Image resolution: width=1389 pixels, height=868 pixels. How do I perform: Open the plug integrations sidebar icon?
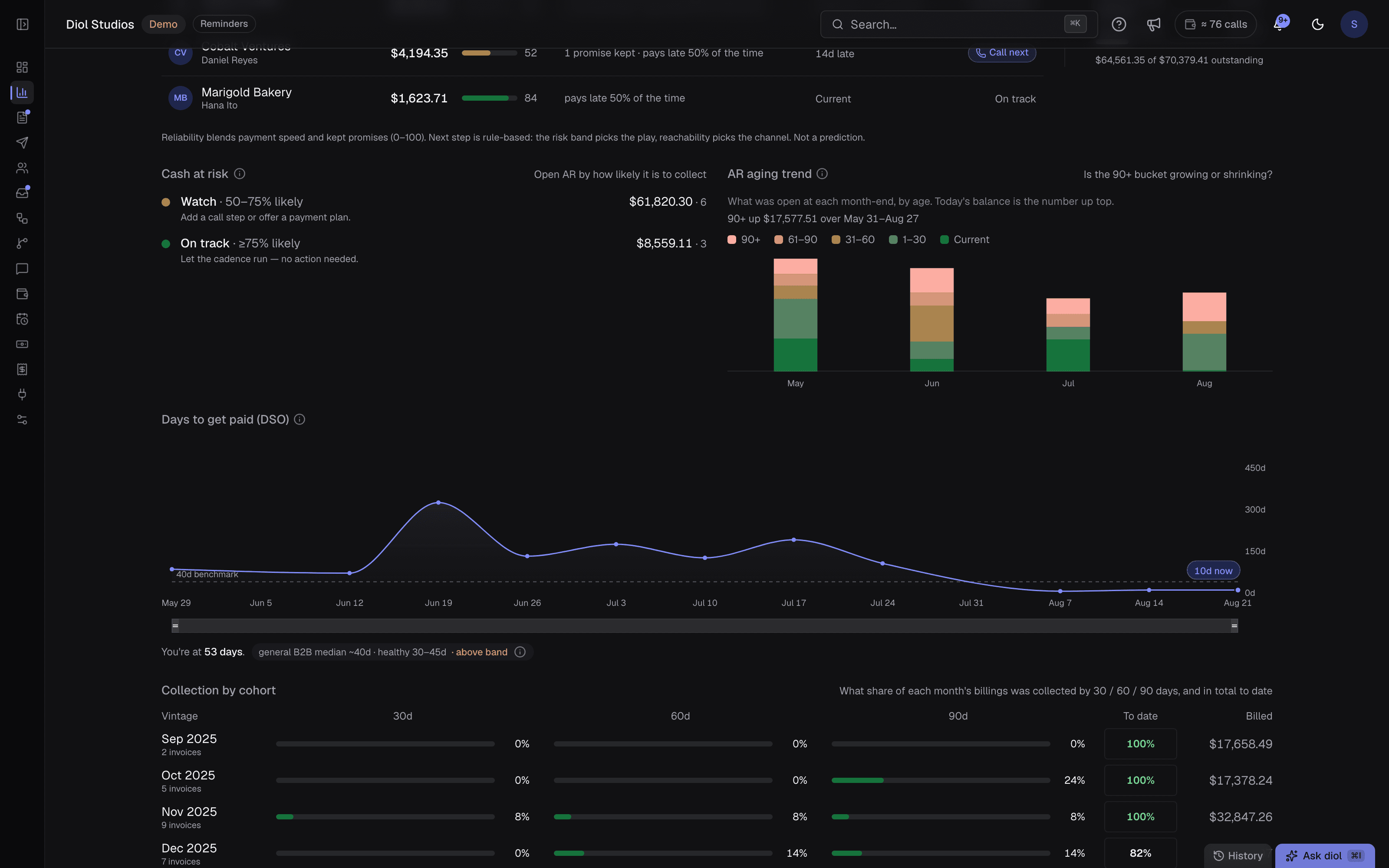tap(22, 395)
